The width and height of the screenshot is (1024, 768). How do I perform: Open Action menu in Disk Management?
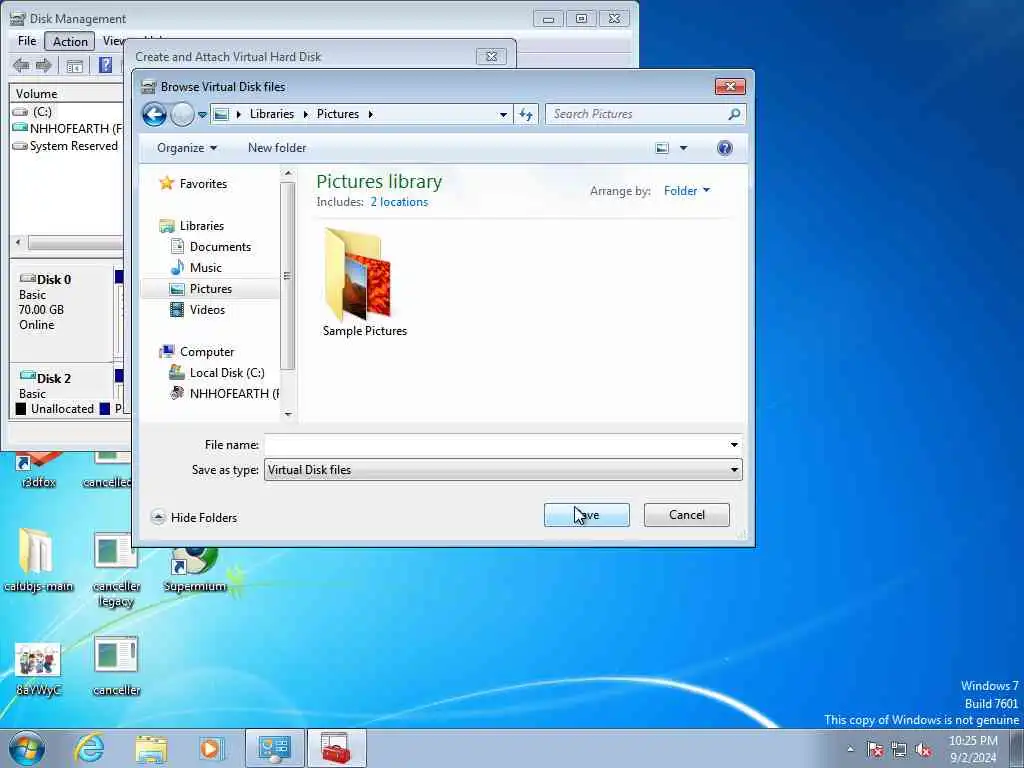[x=70, y=42]
